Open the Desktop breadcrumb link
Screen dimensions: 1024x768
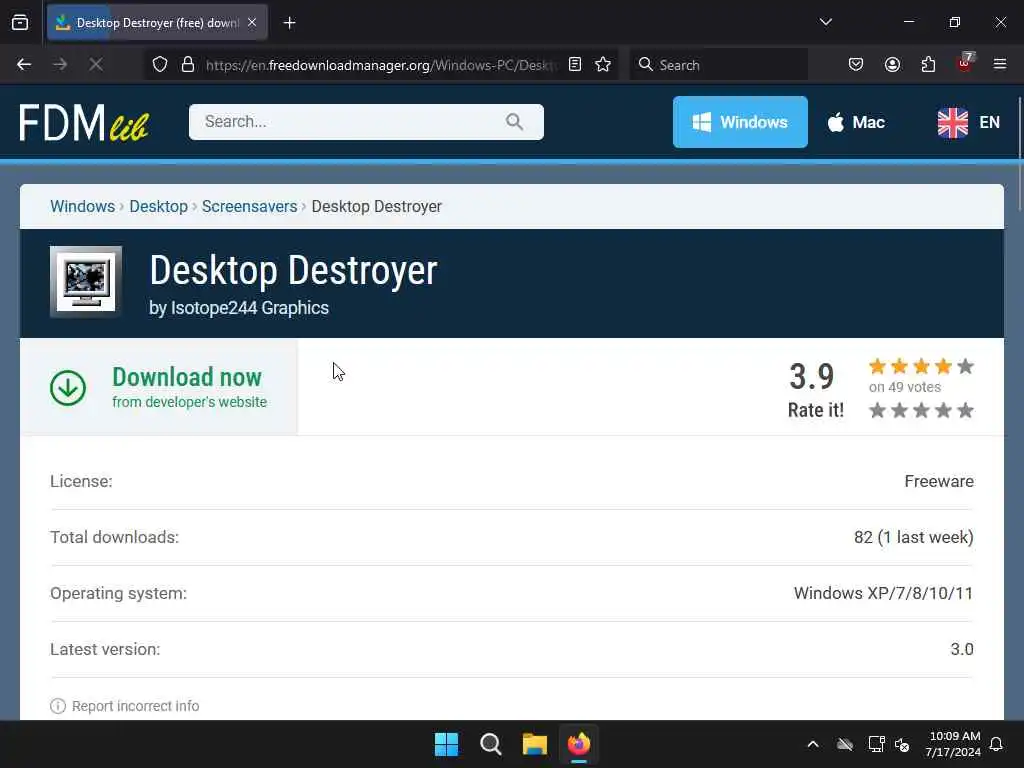[159, 206]
